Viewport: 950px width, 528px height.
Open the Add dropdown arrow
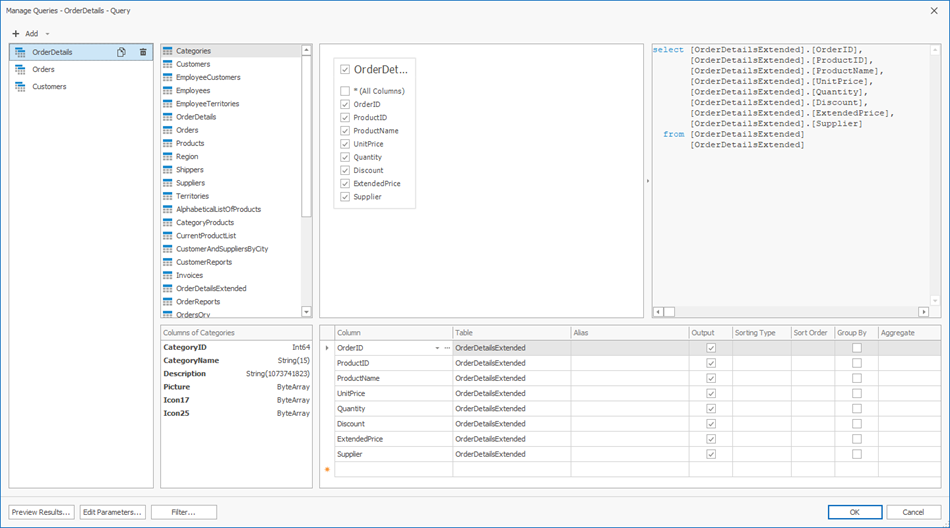click(x=47, y=34)
